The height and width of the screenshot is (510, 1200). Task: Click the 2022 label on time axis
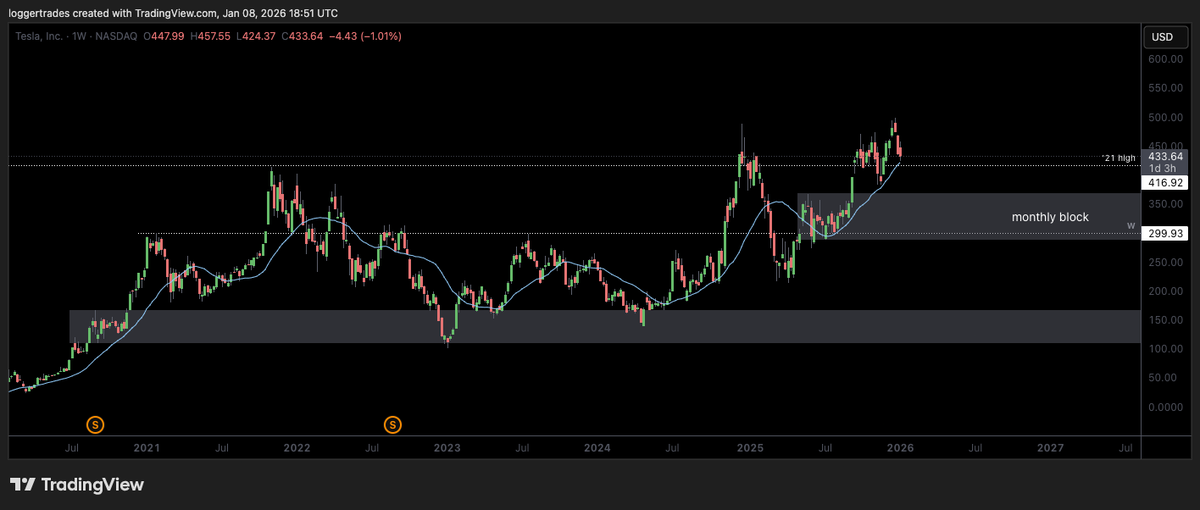tap(296, 449)
